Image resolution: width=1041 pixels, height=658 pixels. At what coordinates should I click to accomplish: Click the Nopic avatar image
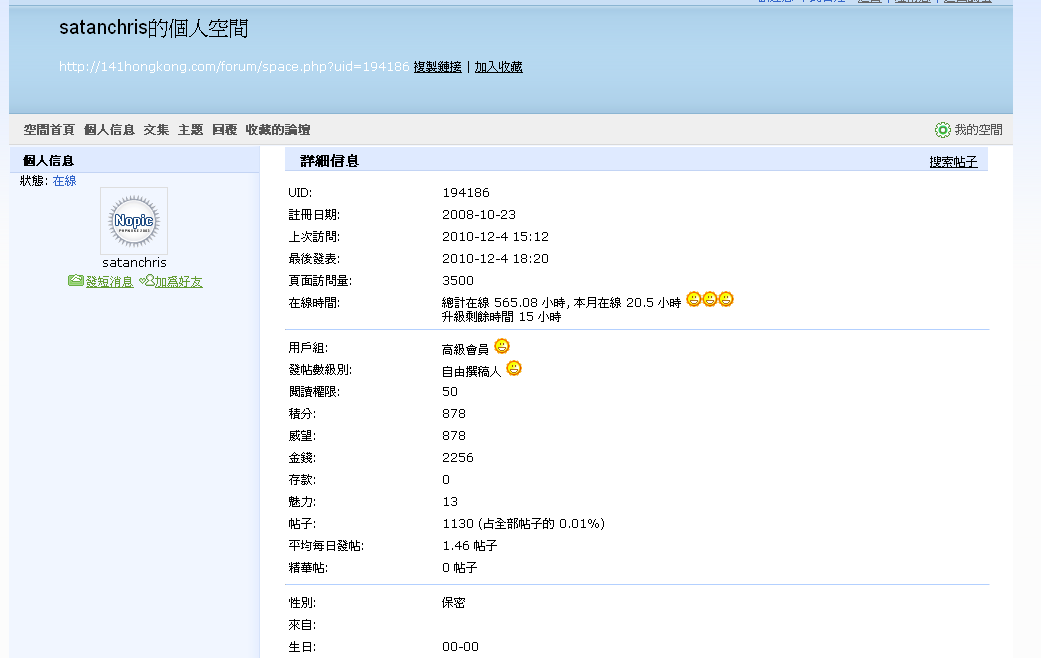(x=134, y=221)
